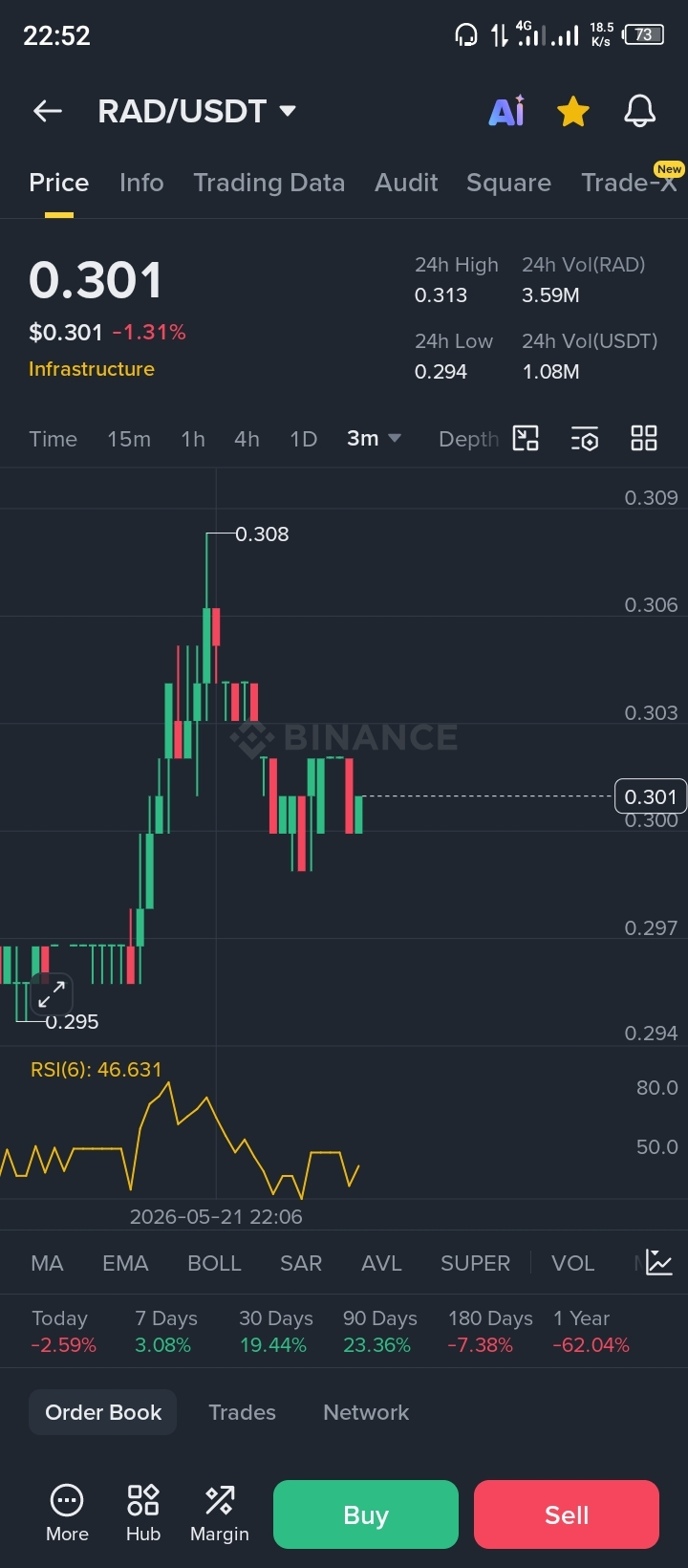Open the Margin trading icon
Image resolution: width=688 pixels, height=1568 pixels.
[x=220, y=1514]
